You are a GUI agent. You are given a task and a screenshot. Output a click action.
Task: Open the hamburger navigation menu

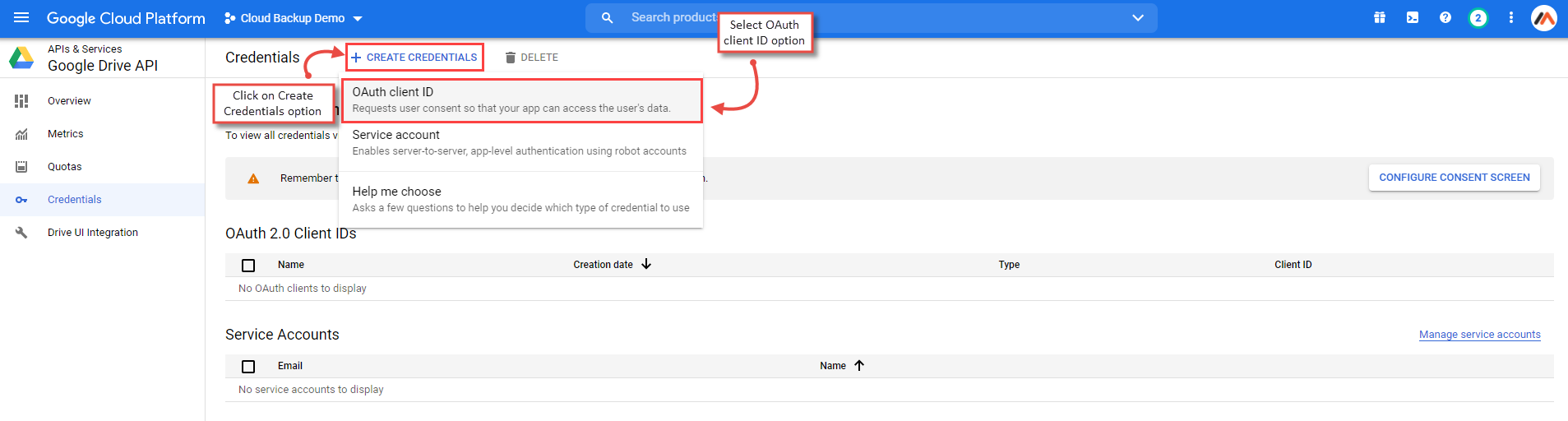[x=21, y=17]
